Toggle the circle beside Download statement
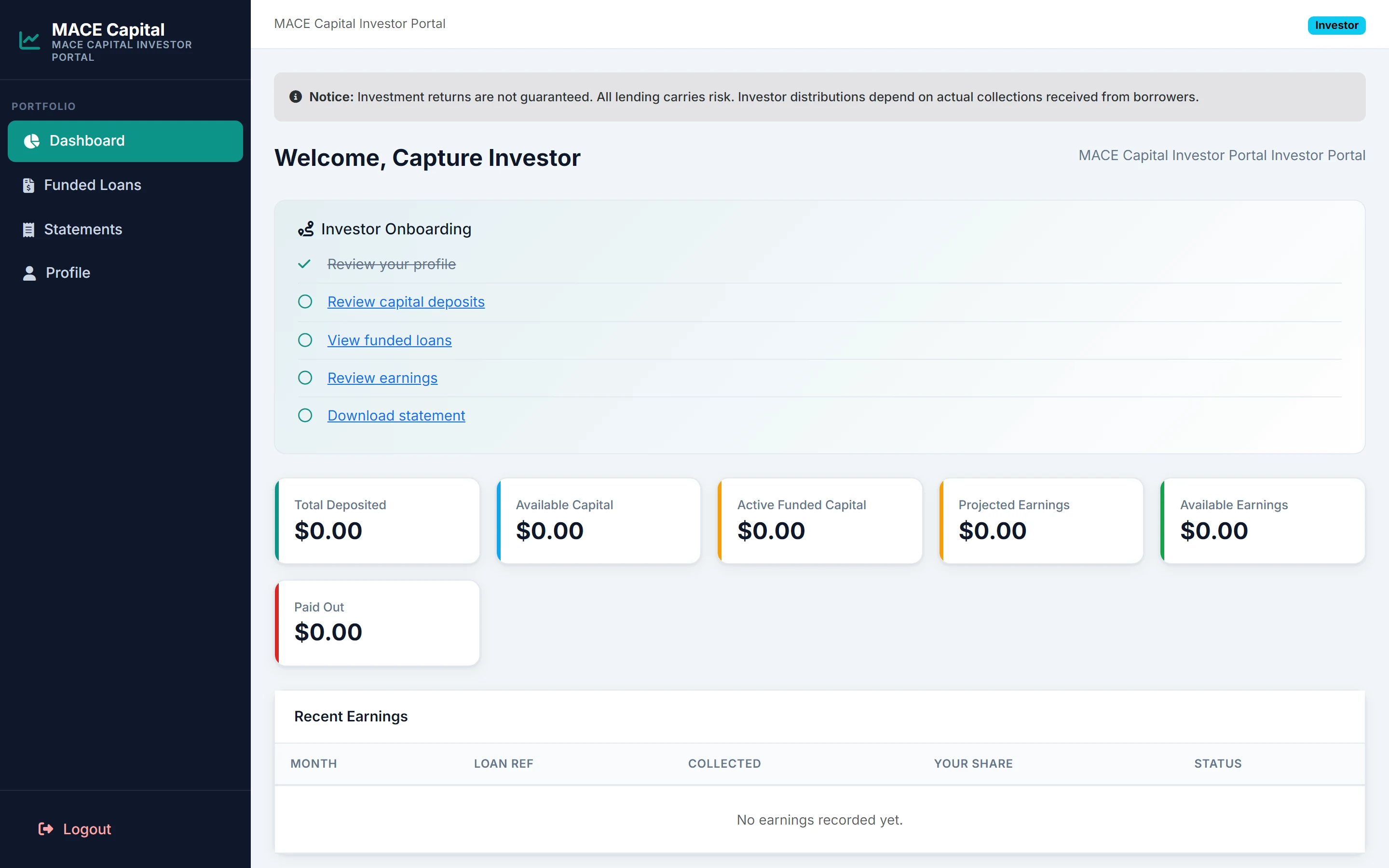This screenshot has width=1389, height=868. tap(305, 416)
